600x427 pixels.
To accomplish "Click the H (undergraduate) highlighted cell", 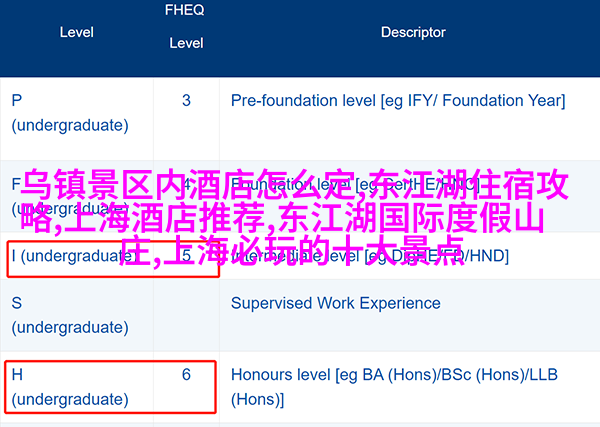I will click(111, 387).
